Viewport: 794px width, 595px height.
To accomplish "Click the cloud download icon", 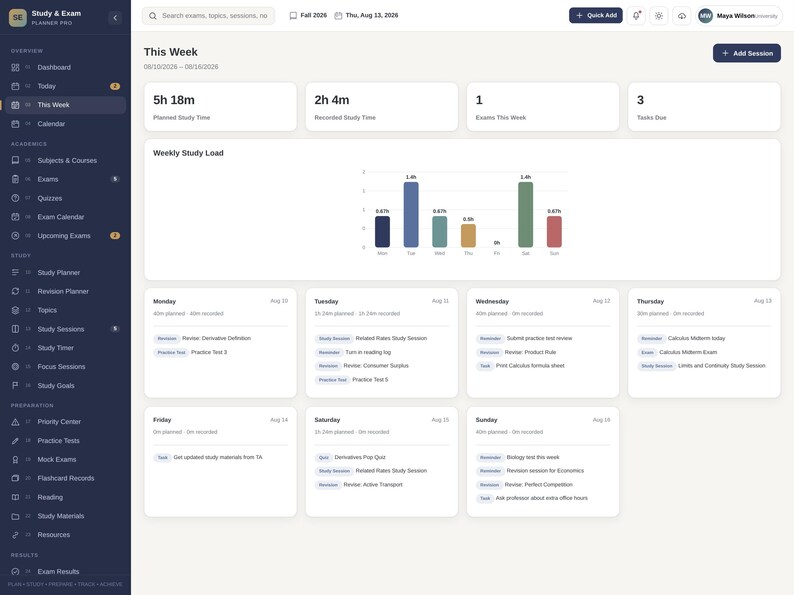I will (682, 16).
